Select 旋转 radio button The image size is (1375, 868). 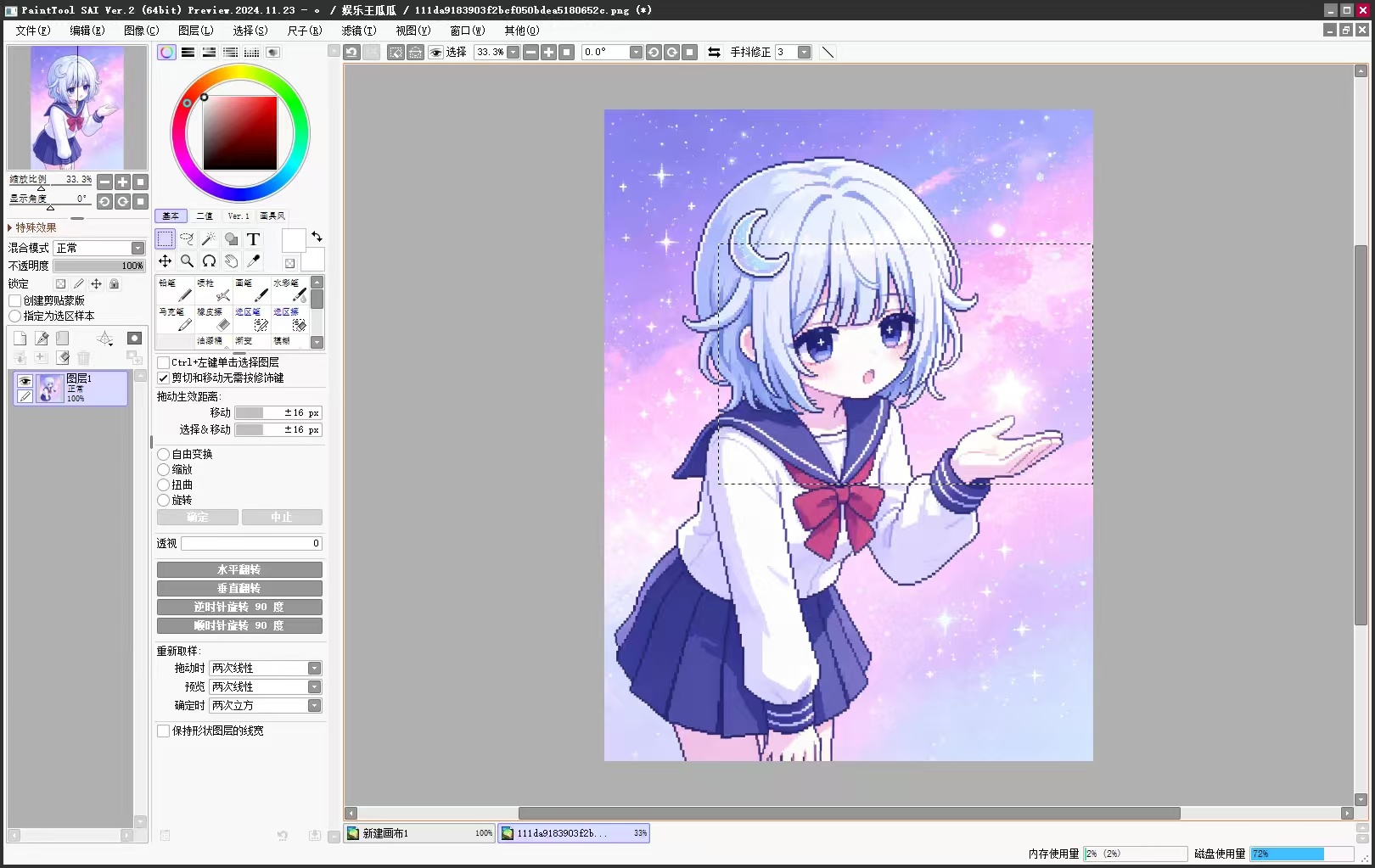[x=164, y=500]
